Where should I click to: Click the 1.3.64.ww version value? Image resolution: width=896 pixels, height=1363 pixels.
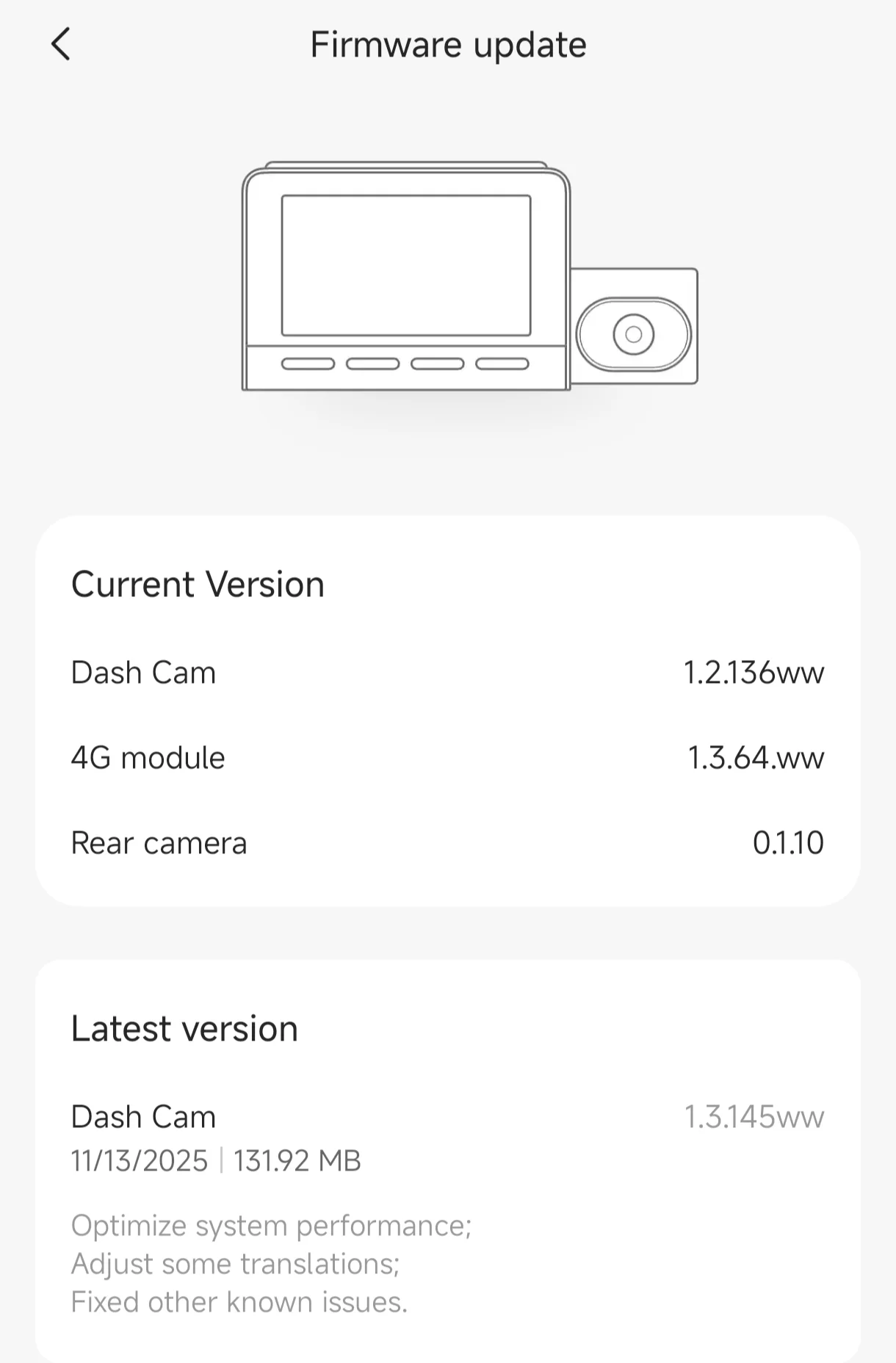[756, 758]
